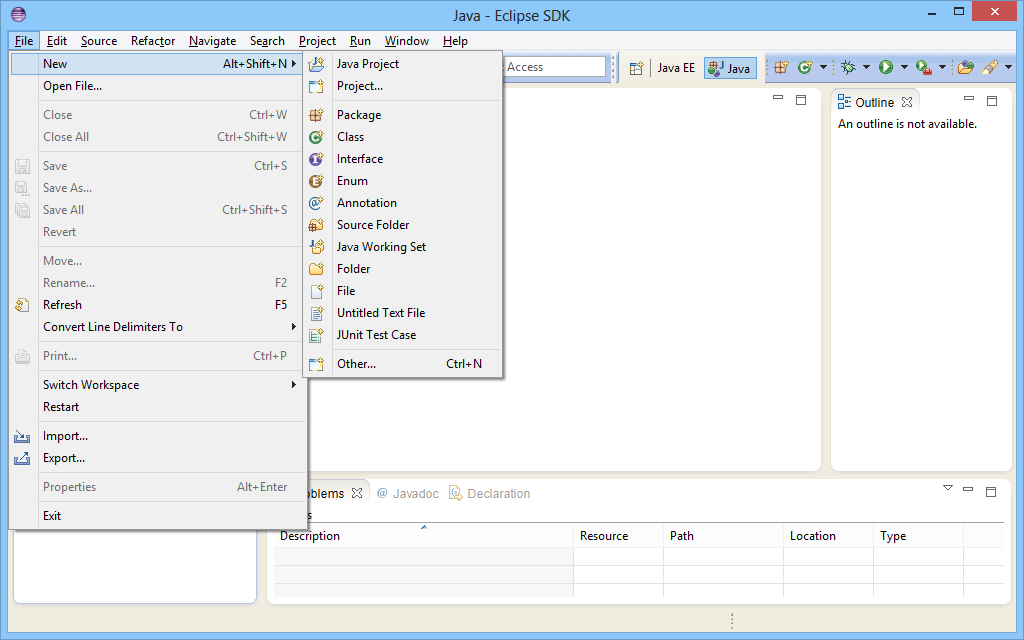Click the Java Project icon in New submenu
Image resolution: width=1024 pixels, height=640 pixels.
[317, 64]
